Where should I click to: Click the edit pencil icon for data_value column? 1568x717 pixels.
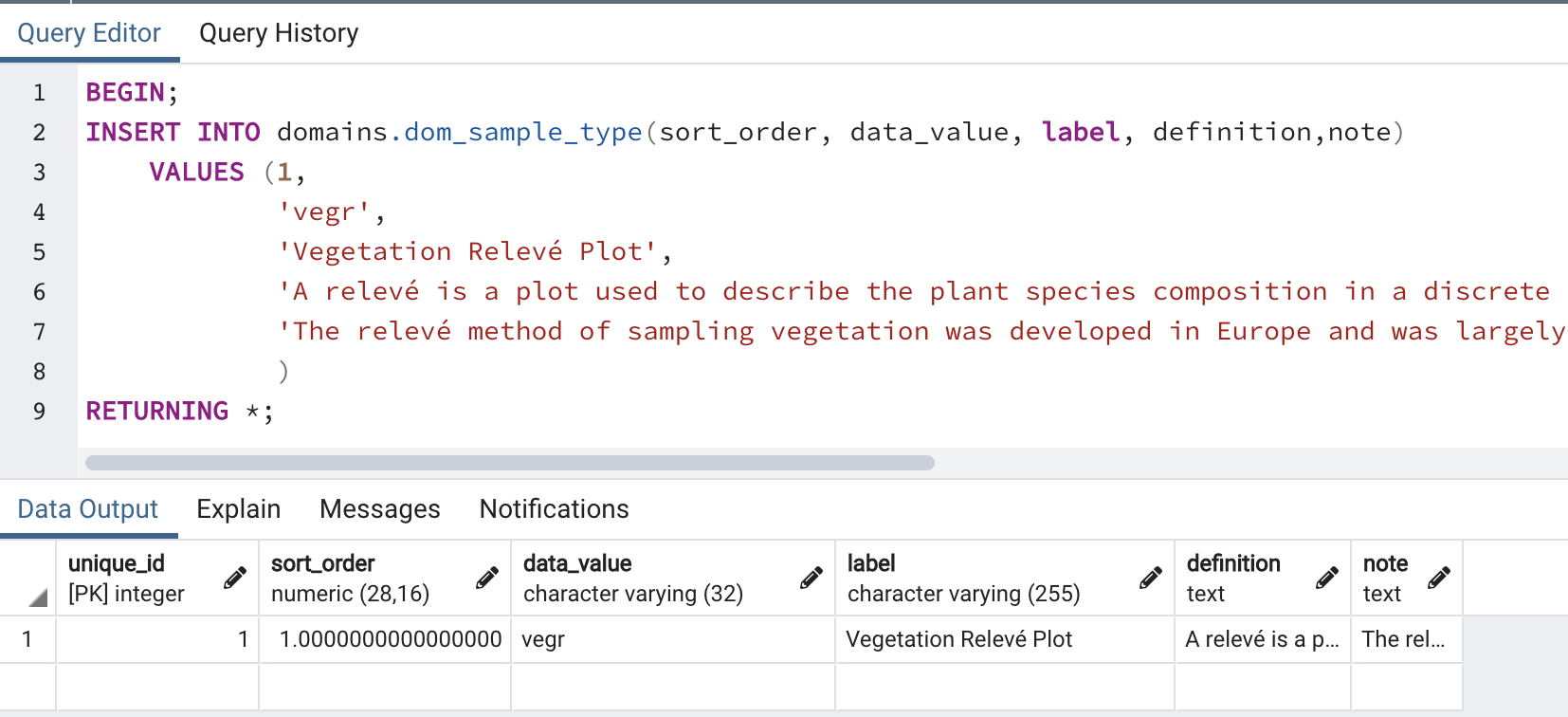811,578
